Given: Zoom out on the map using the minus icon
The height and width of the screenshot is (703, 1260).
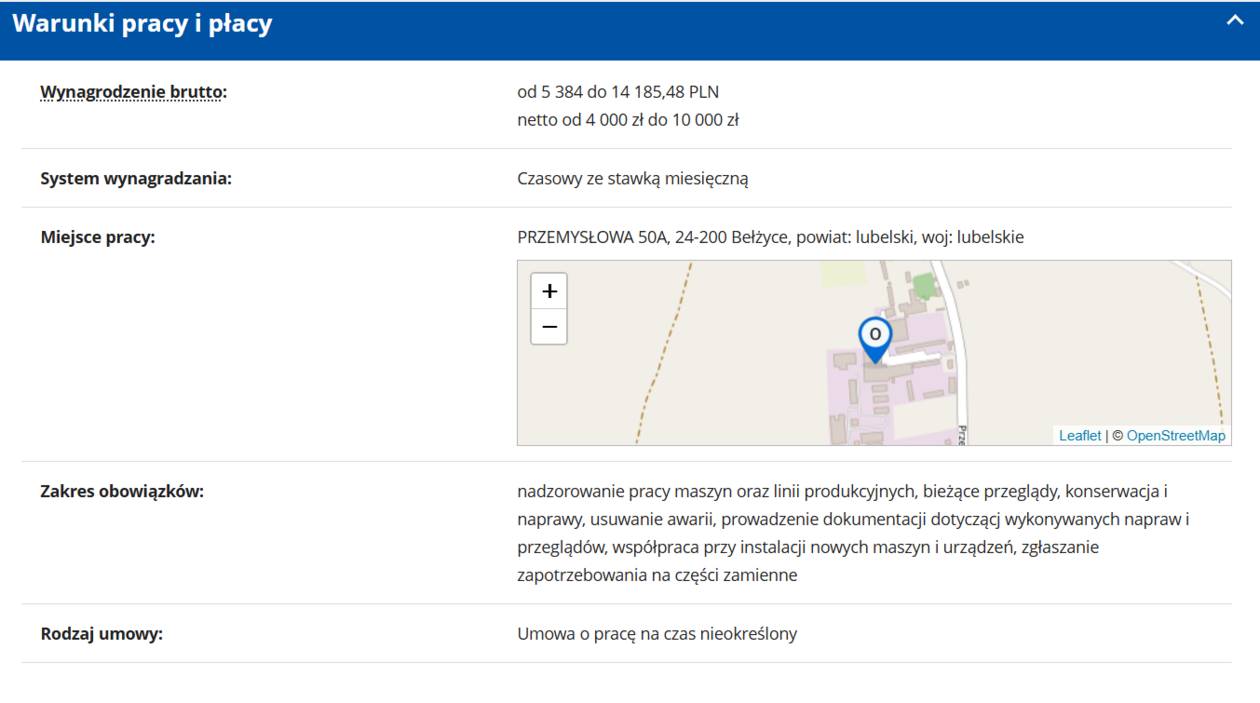Looking at the screenshot, I should click(x=548, y=326).
